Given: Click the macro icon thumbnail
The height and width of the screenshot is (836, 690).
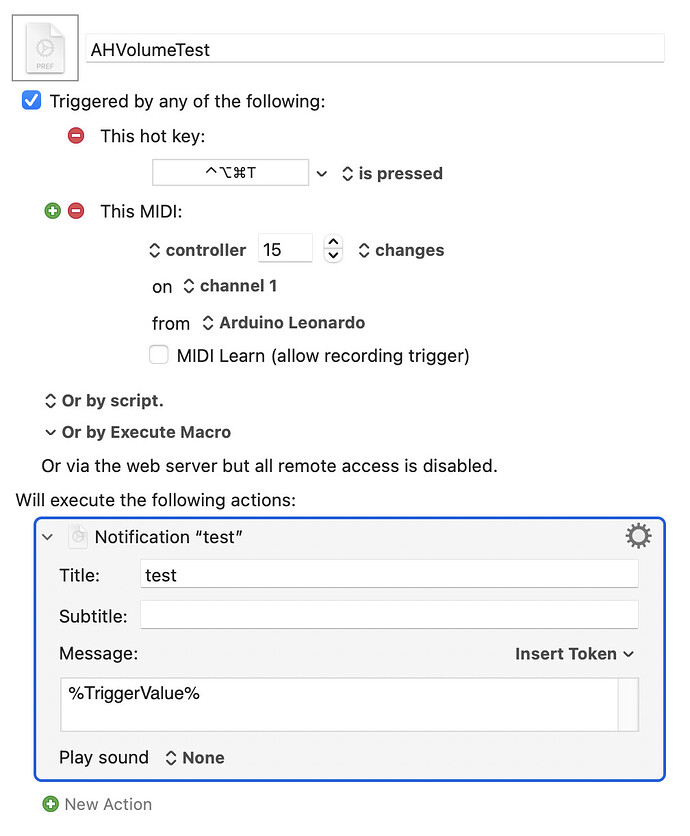Looking at the screenshot, I should click(45, 48).
